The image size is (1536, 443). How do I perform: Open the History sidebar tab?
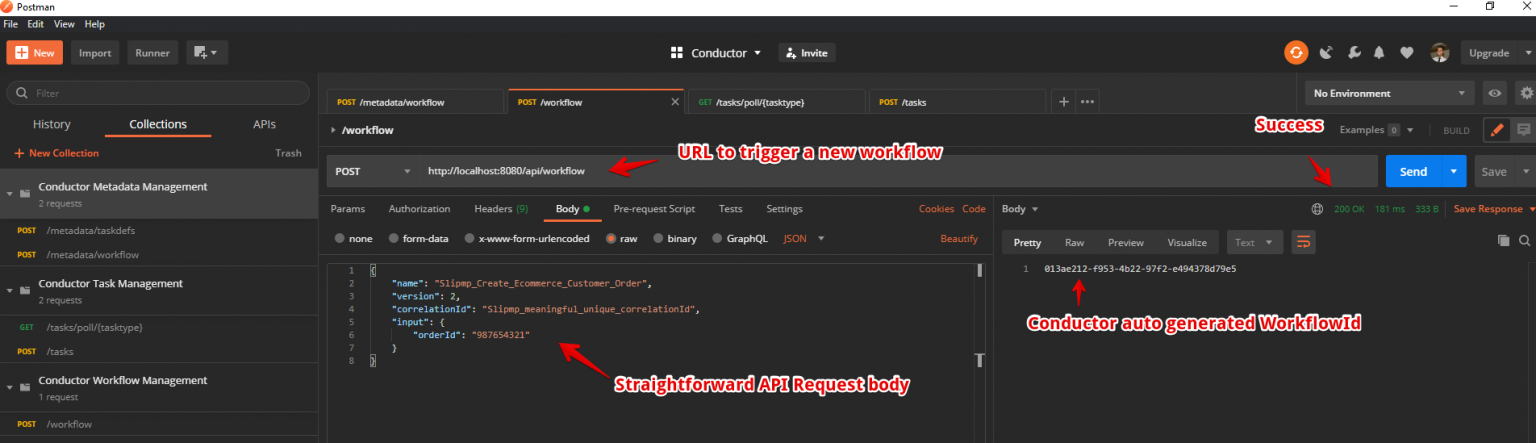52,124
